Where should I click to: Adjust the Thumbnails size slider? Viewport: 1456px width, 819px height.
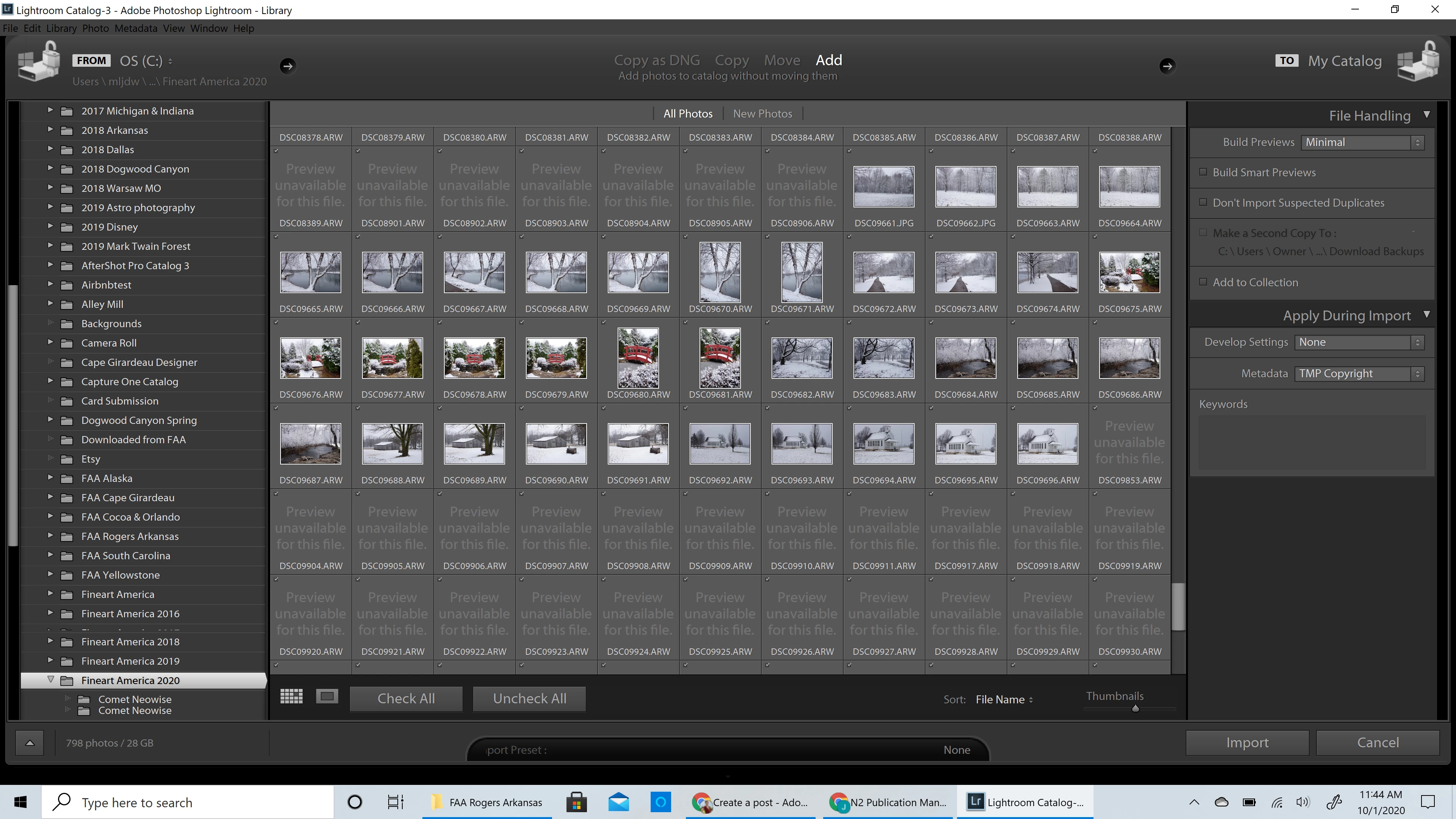(x=1136, y=708)
